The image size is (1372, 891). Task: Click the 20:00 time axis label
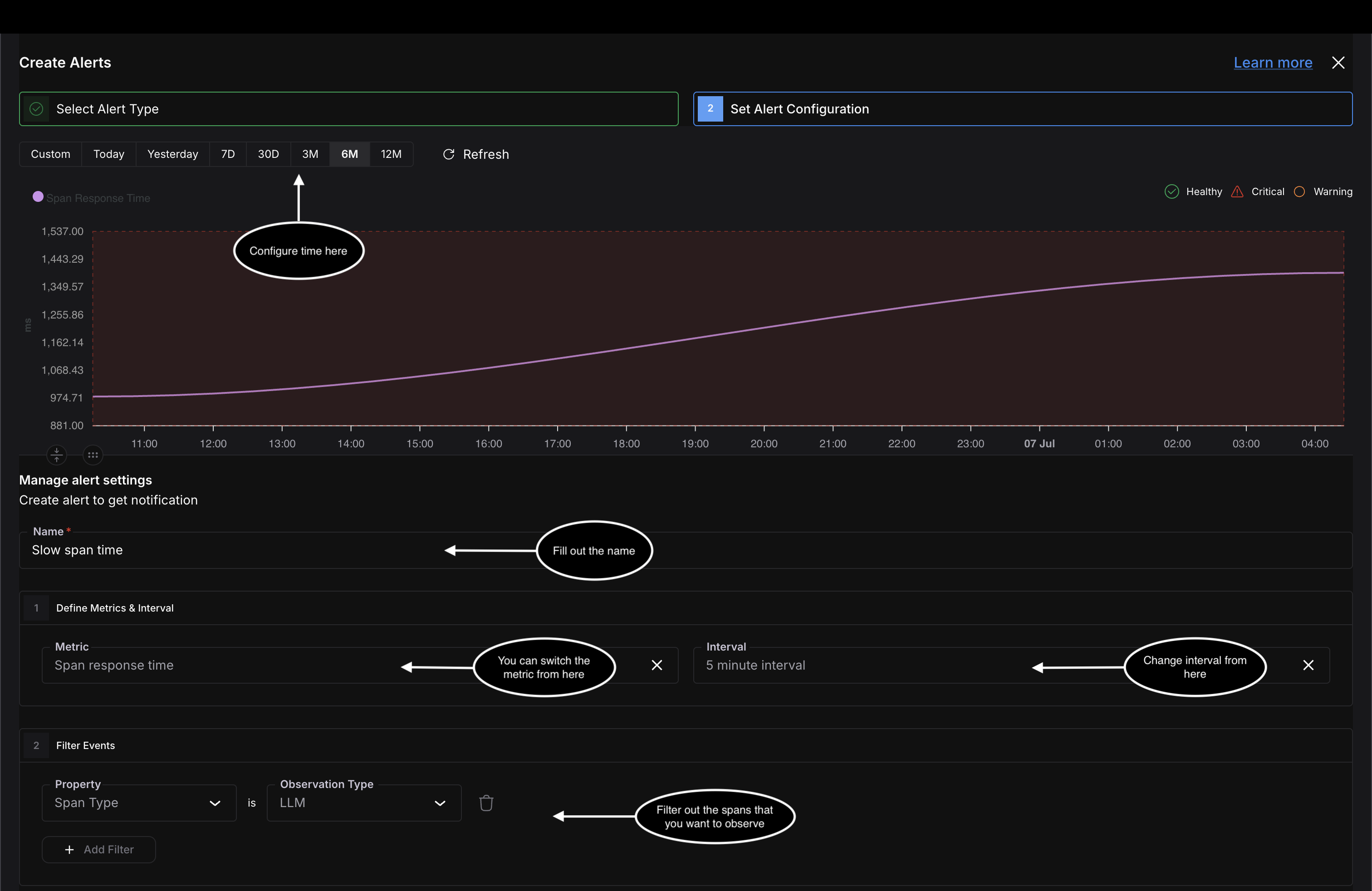point(764,444)
